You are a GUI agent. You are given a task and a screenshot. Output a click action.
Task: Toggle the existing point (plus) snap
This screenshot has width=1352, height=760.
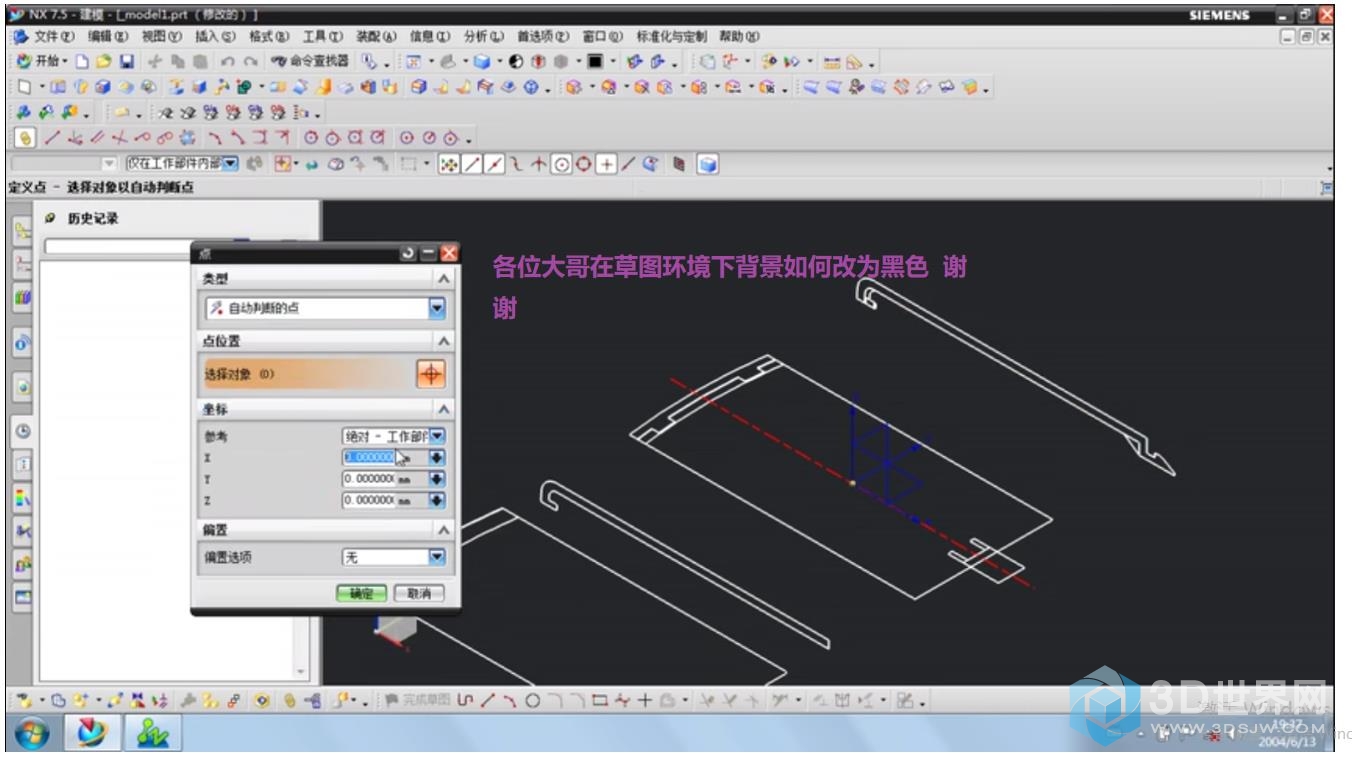606,164
